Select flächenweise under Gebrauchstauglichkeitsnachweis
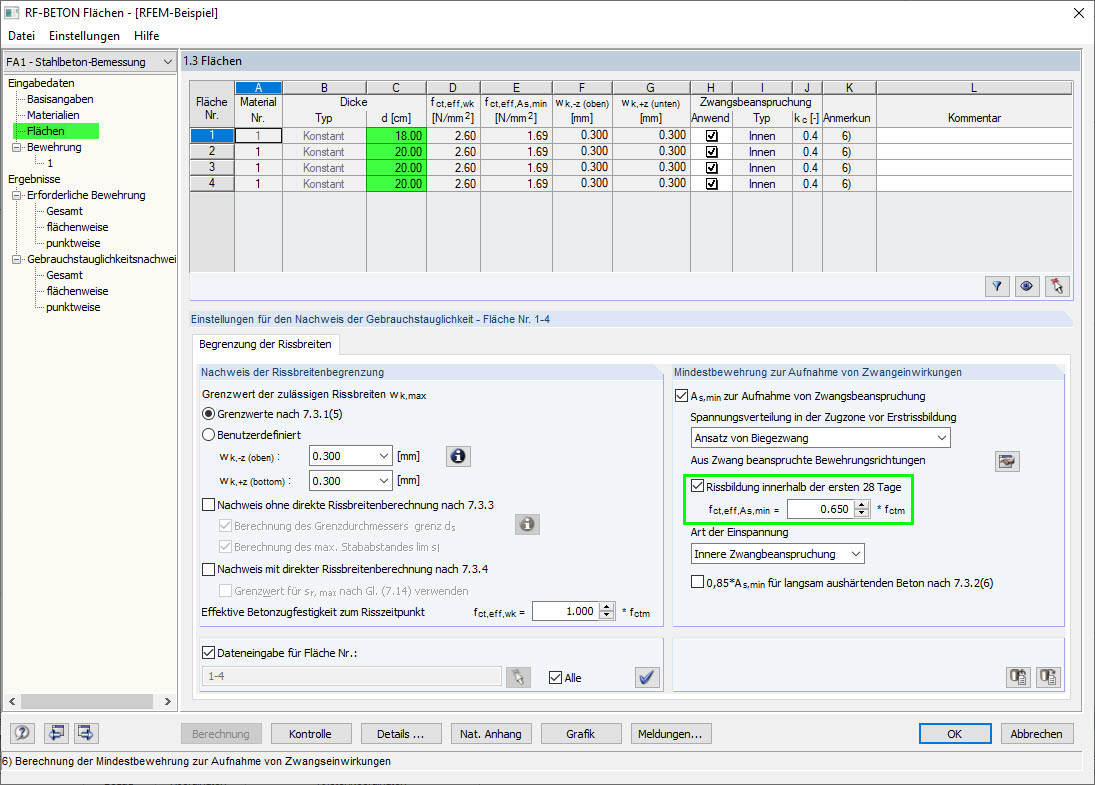Viewport: 1095px width, 785px height. (77, 291)
